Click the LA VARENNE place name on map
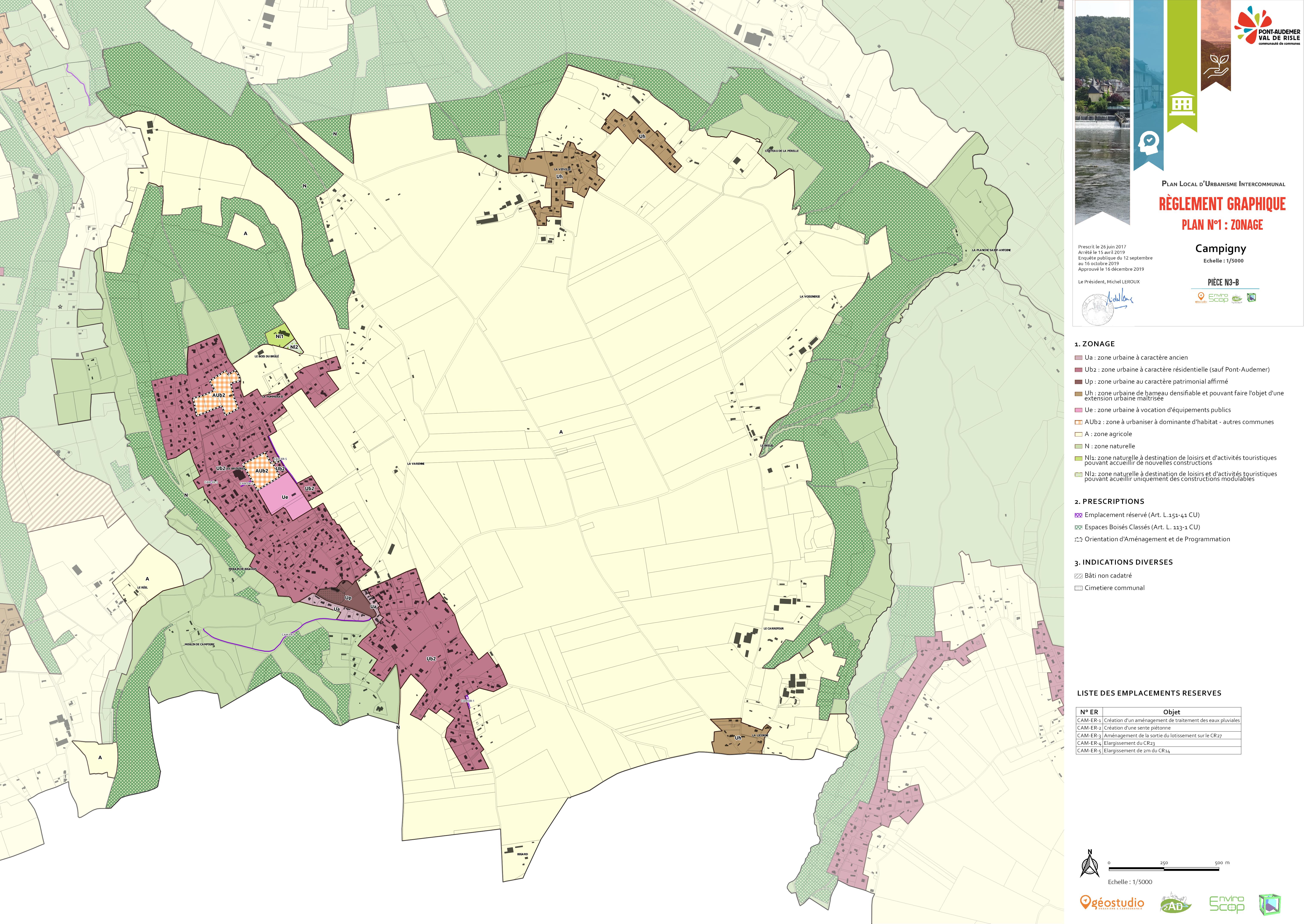The width and height of the screenshot is (1307, 924). coord(416,464)
